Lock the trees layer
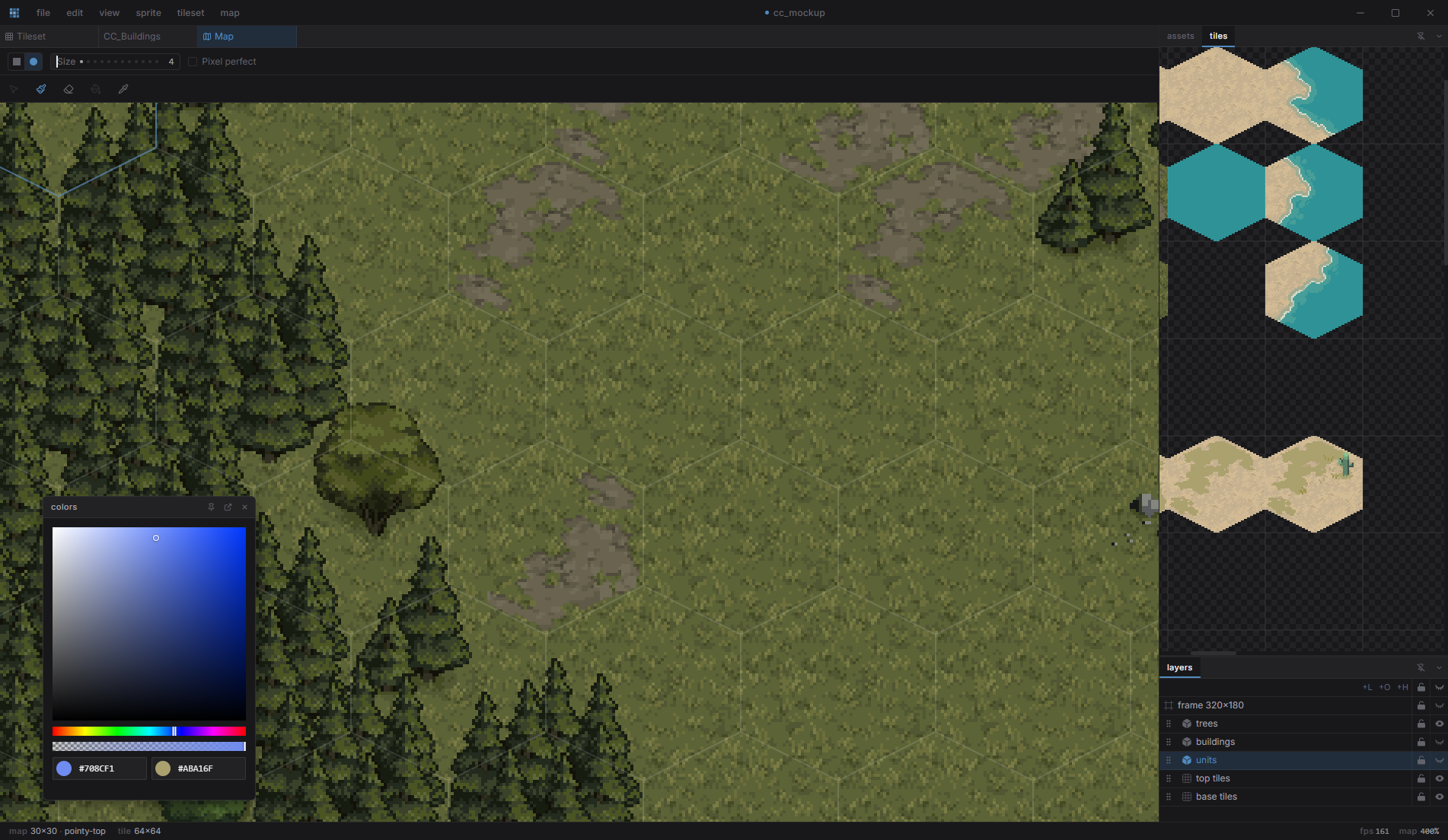Screen dimensions: 1448x840 tap(1421, 724)
